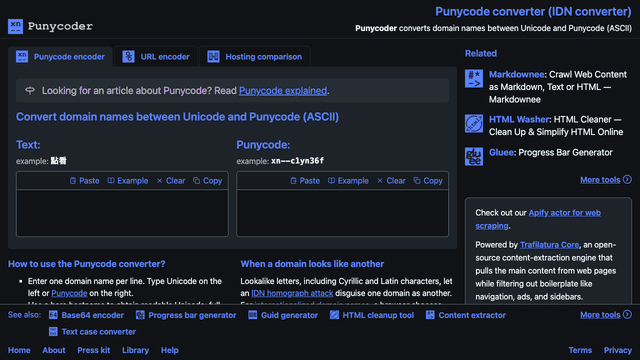Open the Content extractor link
640x360 pixels.
tap(472, 315)
